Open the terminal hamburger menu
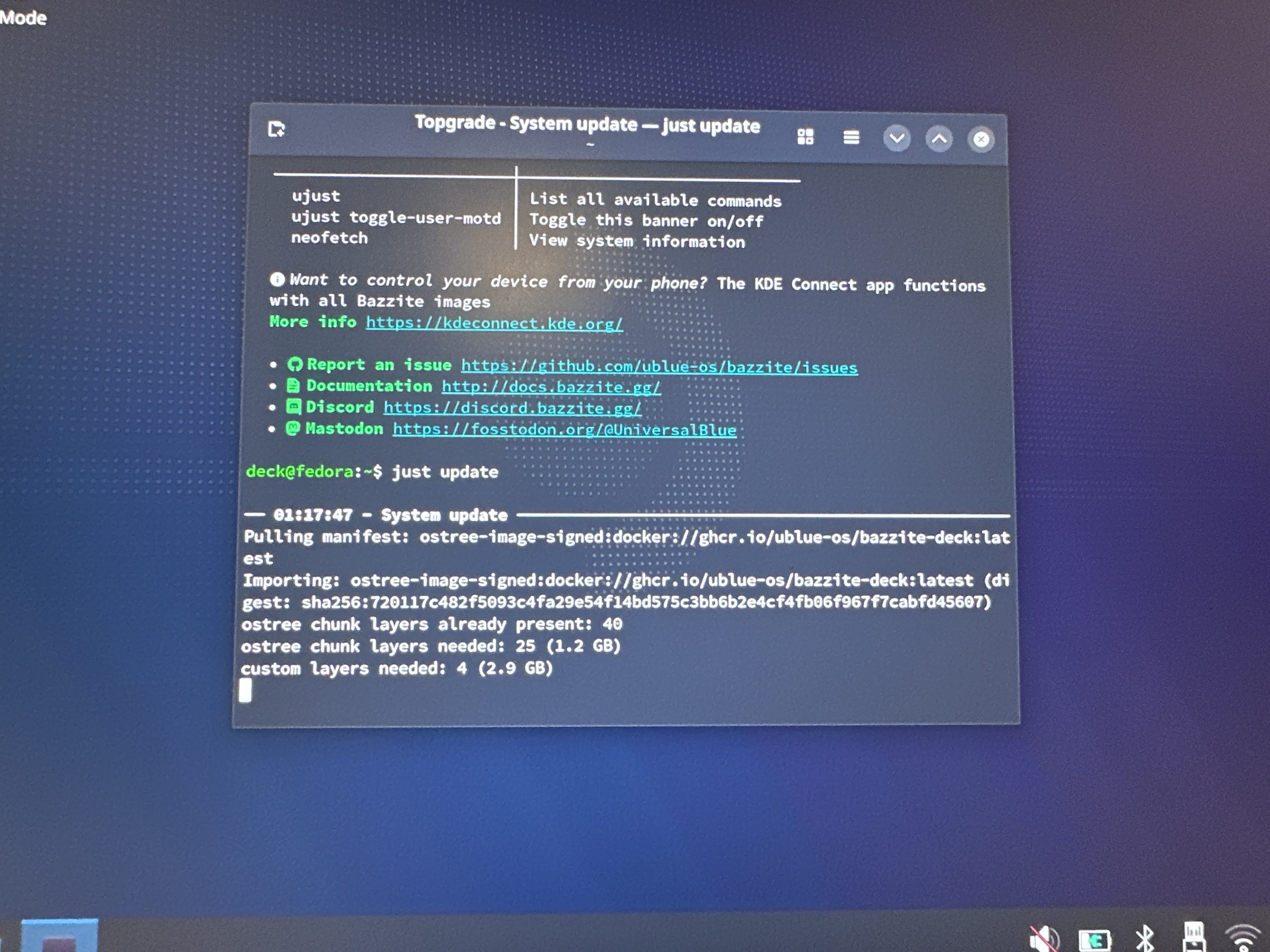The width and height of the screenshot is (1270, 952). coord(851,137)
